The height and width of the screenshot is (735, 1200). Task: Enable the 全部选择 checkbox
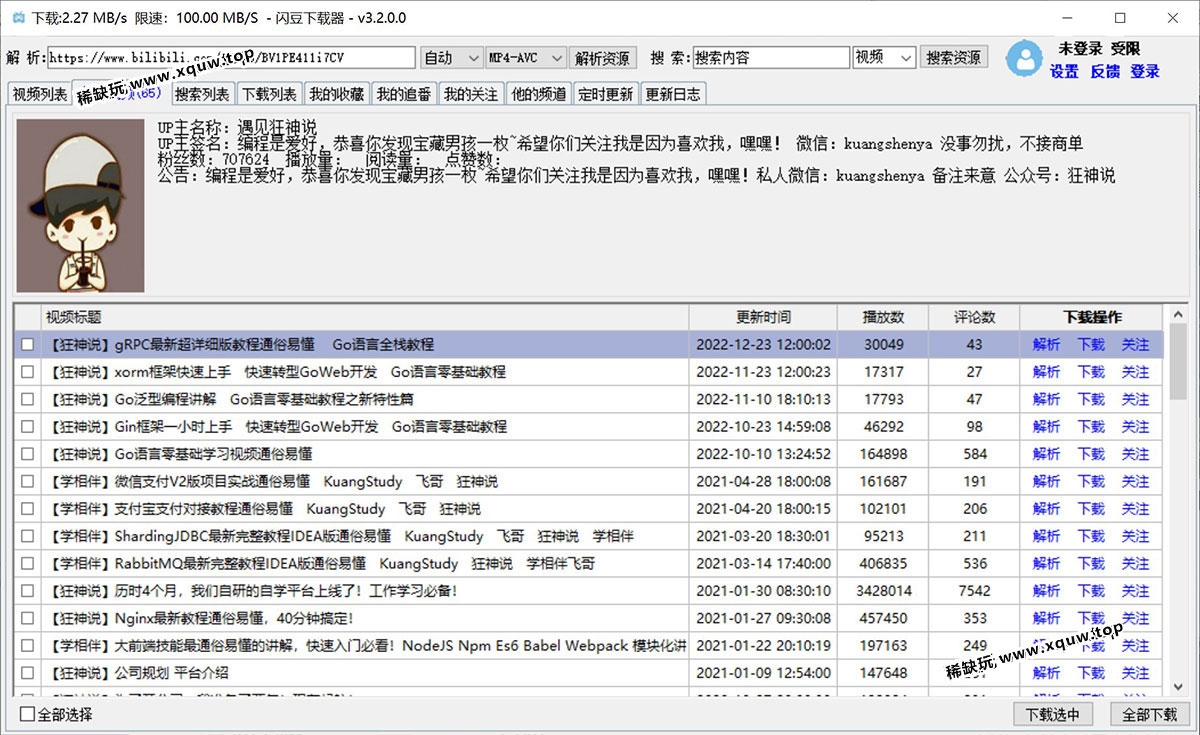click(28, 714)
